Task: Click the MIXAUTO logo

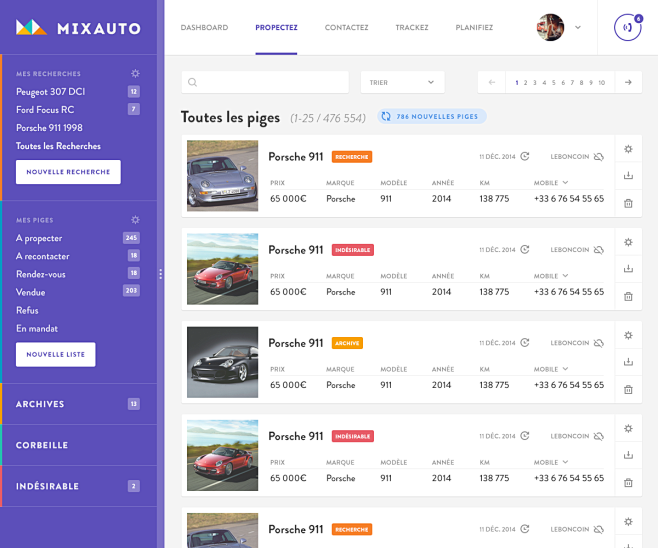Action: (x=78, y=28)
